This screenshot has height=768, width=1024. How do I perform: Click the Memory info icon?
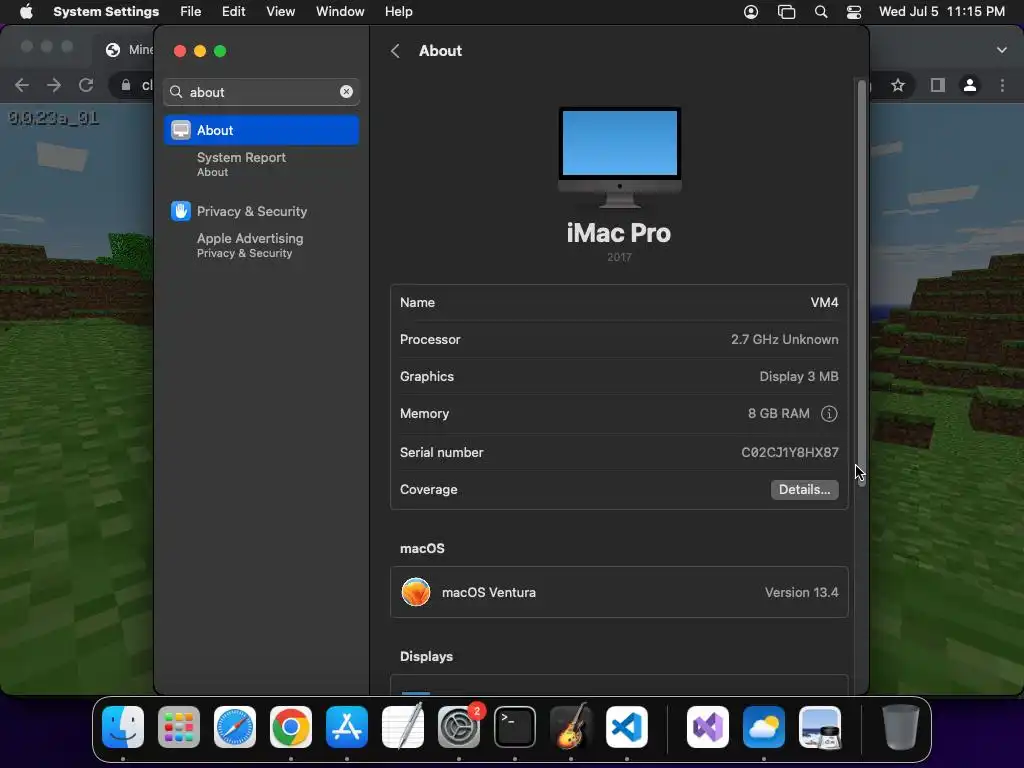[829, 413]
